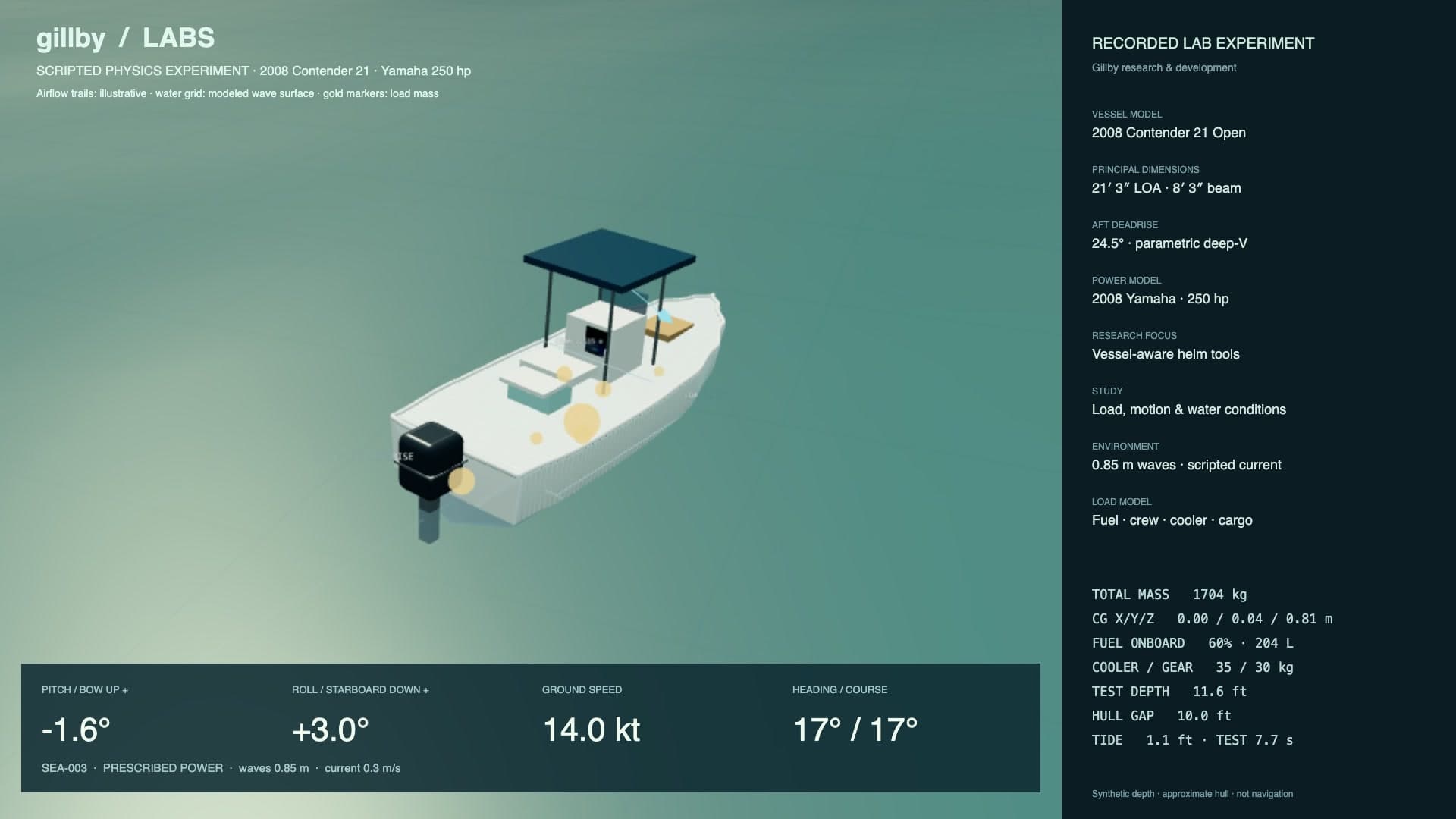Click research focus Vessel-aware helm tools
The image size is (1456, 819).
tap(1166, 354)
